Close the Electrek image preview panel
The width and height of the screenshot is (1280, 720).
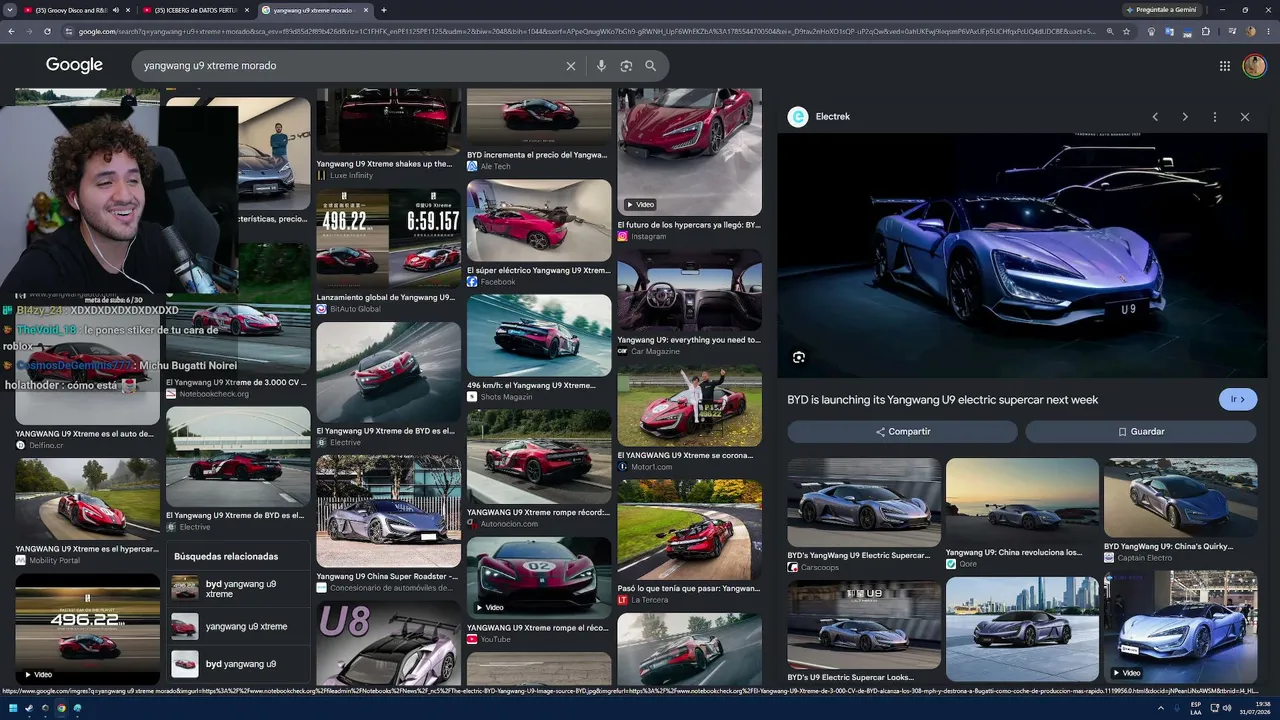1245,117
